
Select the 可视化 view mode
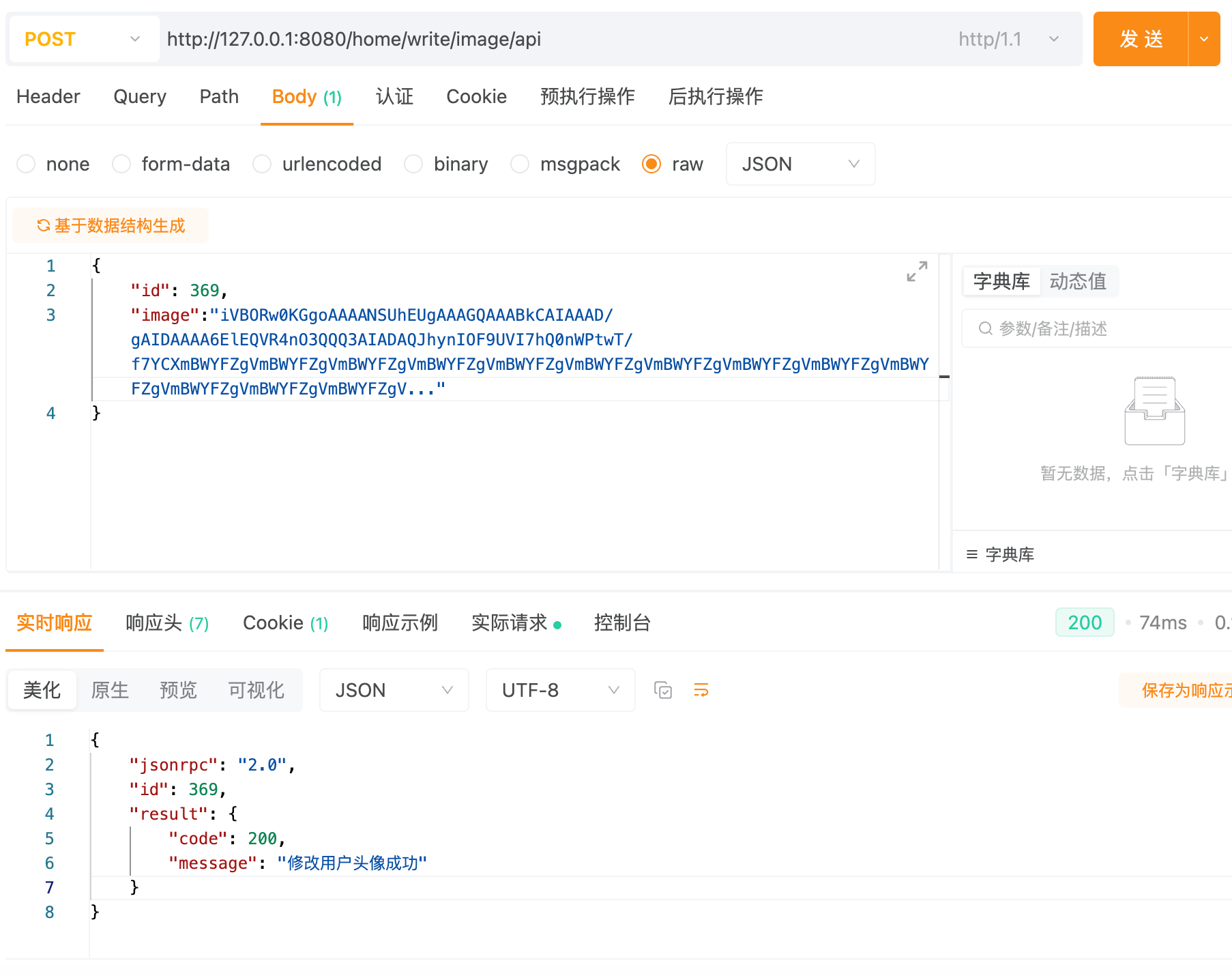(256, 690)
